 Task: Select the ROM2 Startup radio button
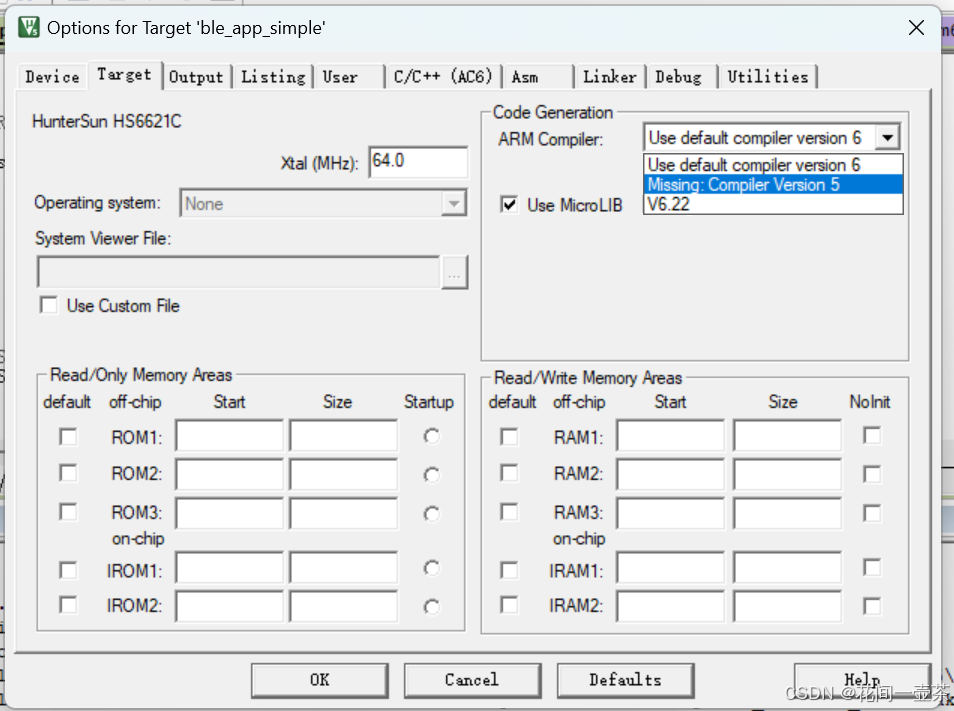[x=431, y=475]
